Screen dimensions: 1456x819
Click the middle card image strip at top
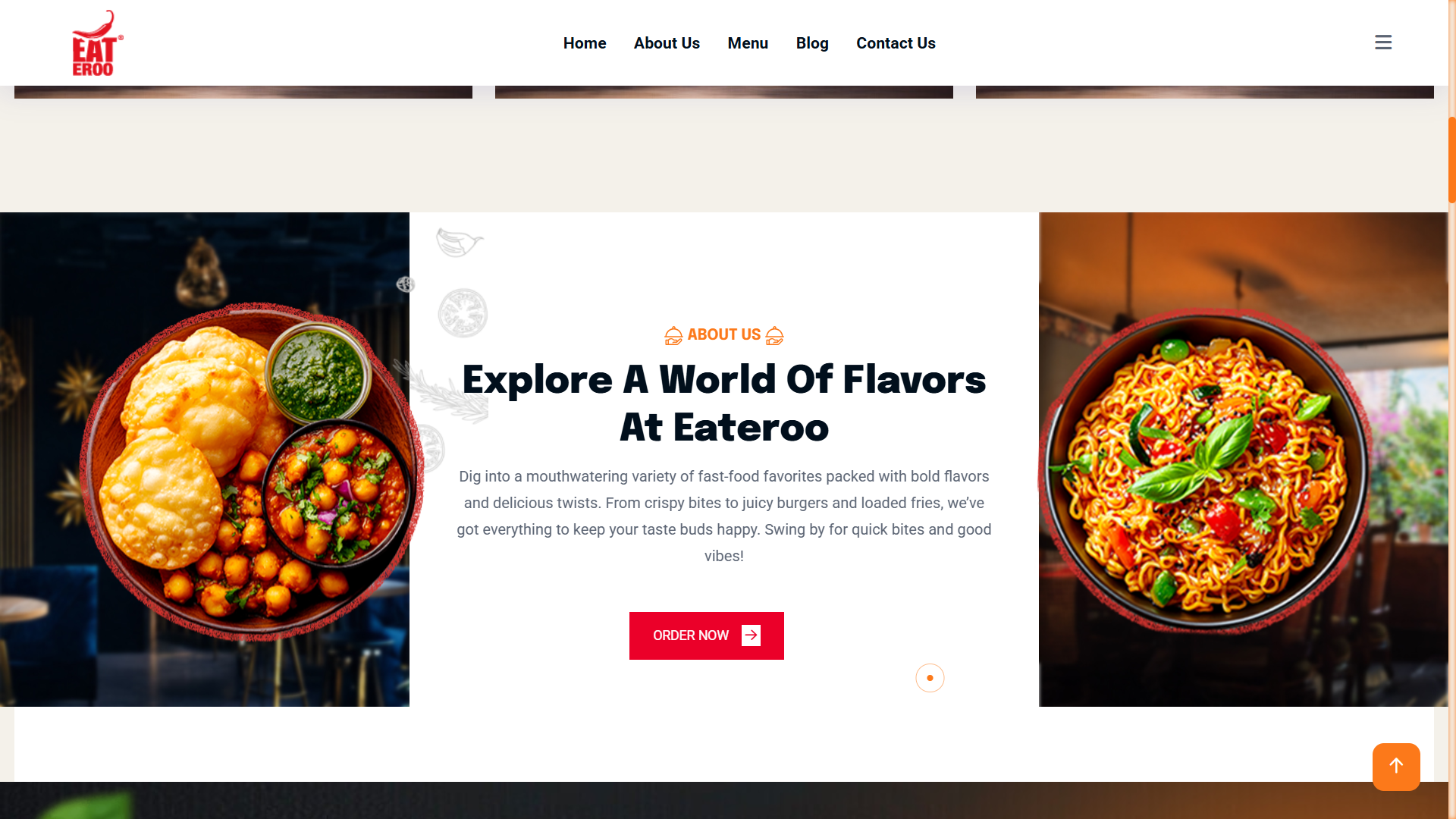(724, 92)
